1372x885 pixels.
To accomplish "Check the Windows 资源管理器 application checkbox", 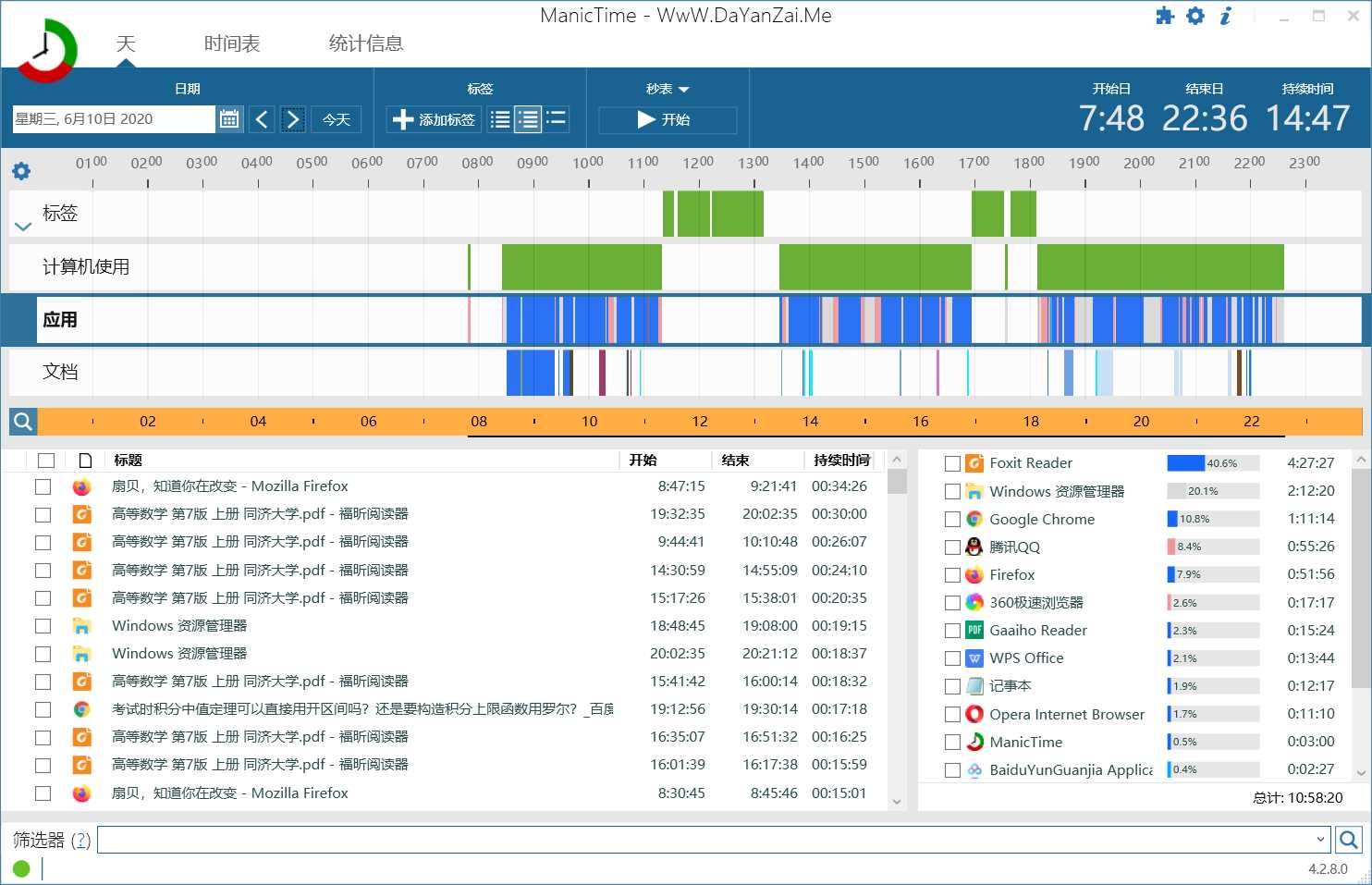I will tap(952, 491).
